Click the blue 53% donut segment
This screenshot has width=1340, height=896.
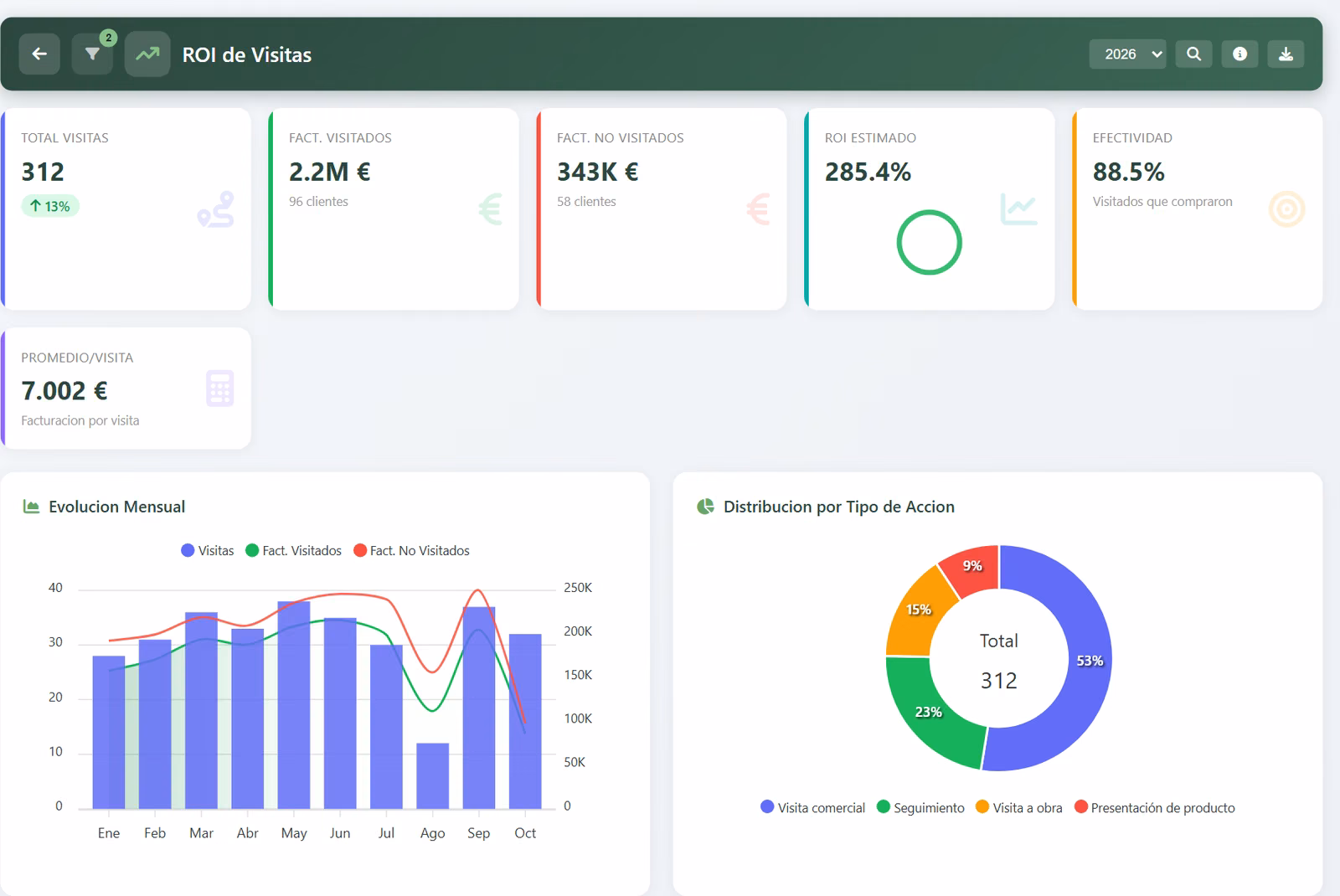(x=1089, y=661)
